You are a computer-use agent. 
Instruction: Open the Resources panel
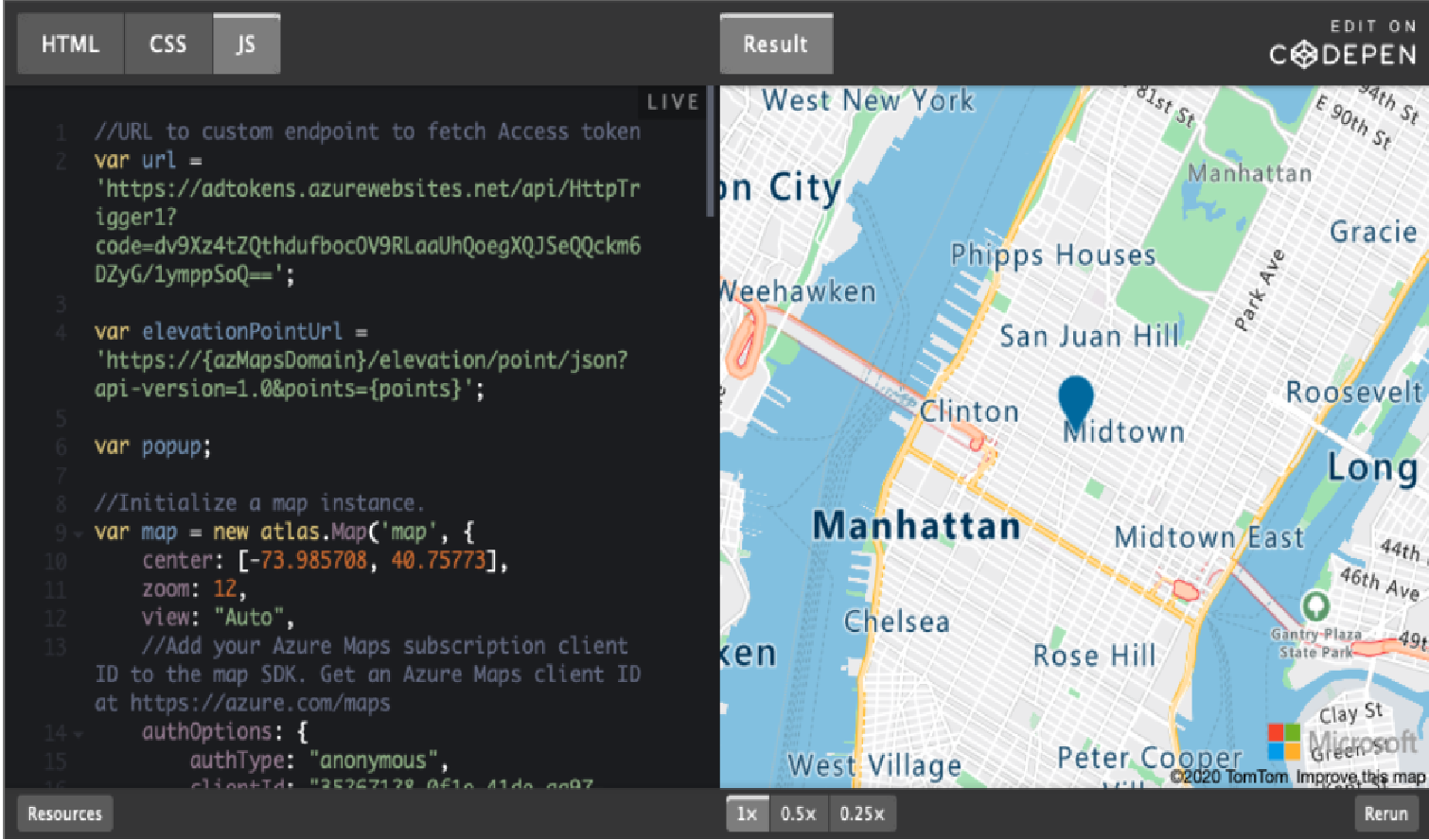pos(63,813)
